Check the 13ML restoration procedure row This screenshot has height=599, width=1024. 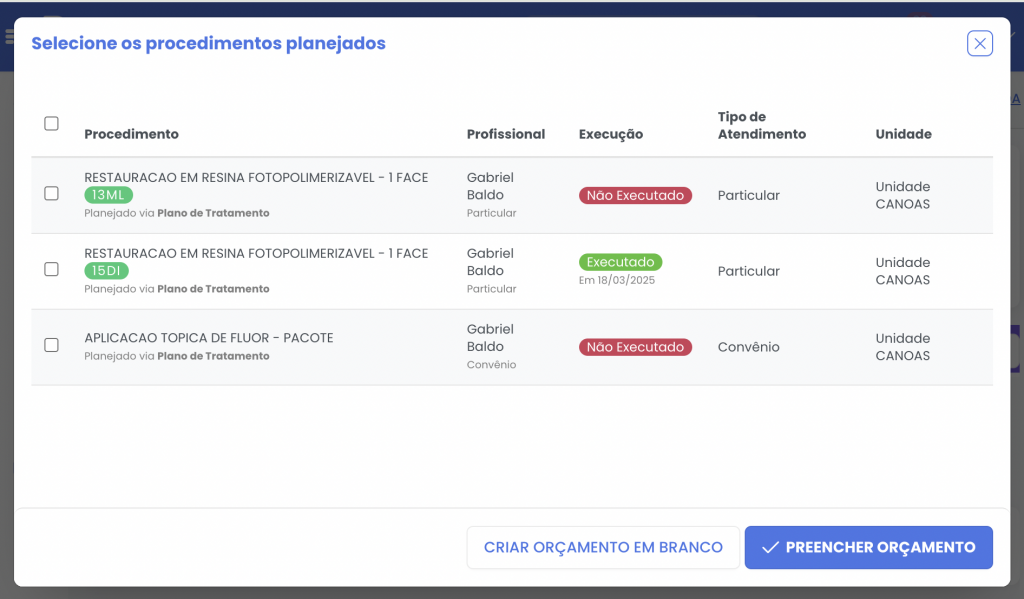coord(52,194)
